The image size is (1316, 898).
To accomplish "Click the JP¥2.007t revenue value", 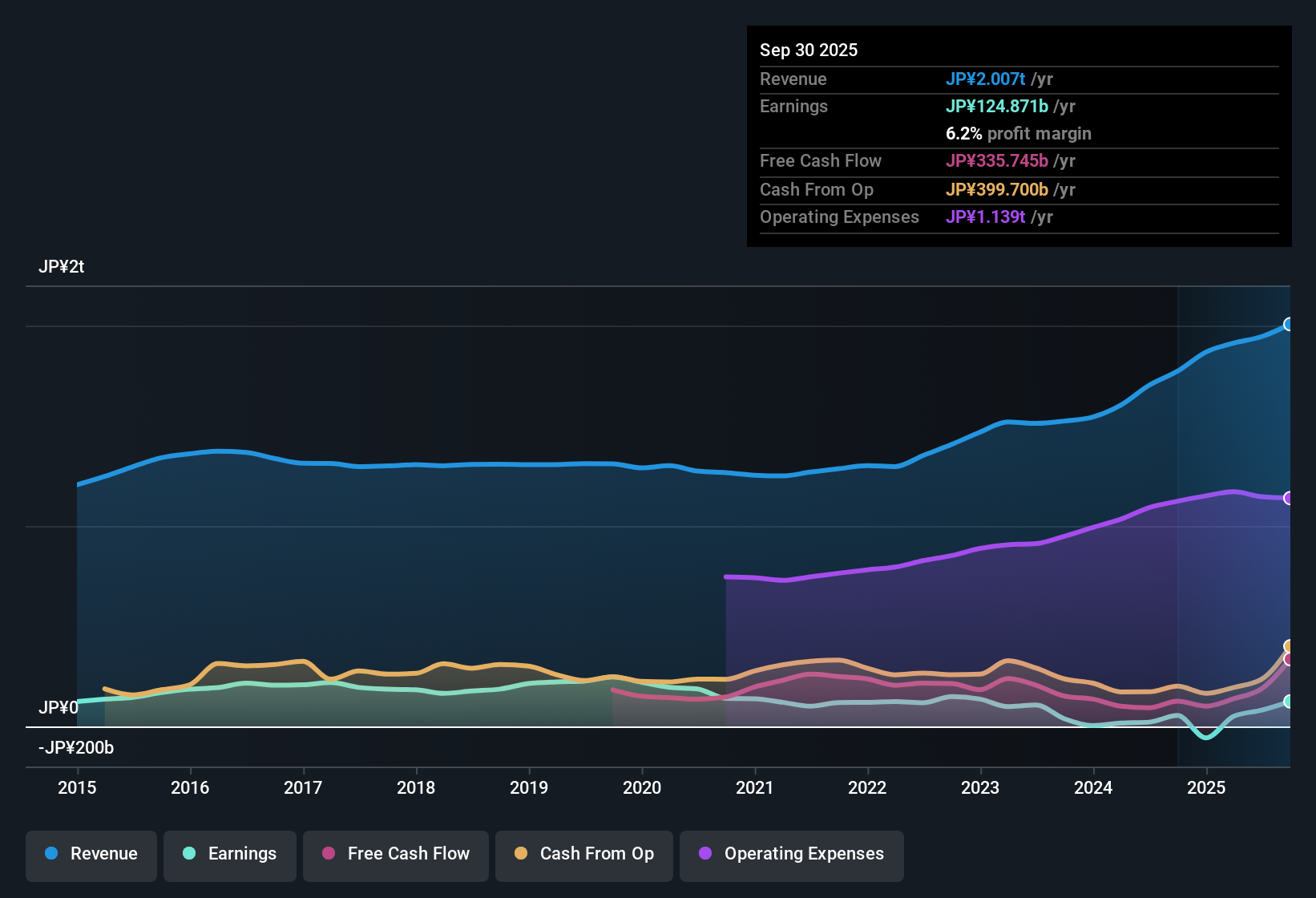I will (987, 79).
